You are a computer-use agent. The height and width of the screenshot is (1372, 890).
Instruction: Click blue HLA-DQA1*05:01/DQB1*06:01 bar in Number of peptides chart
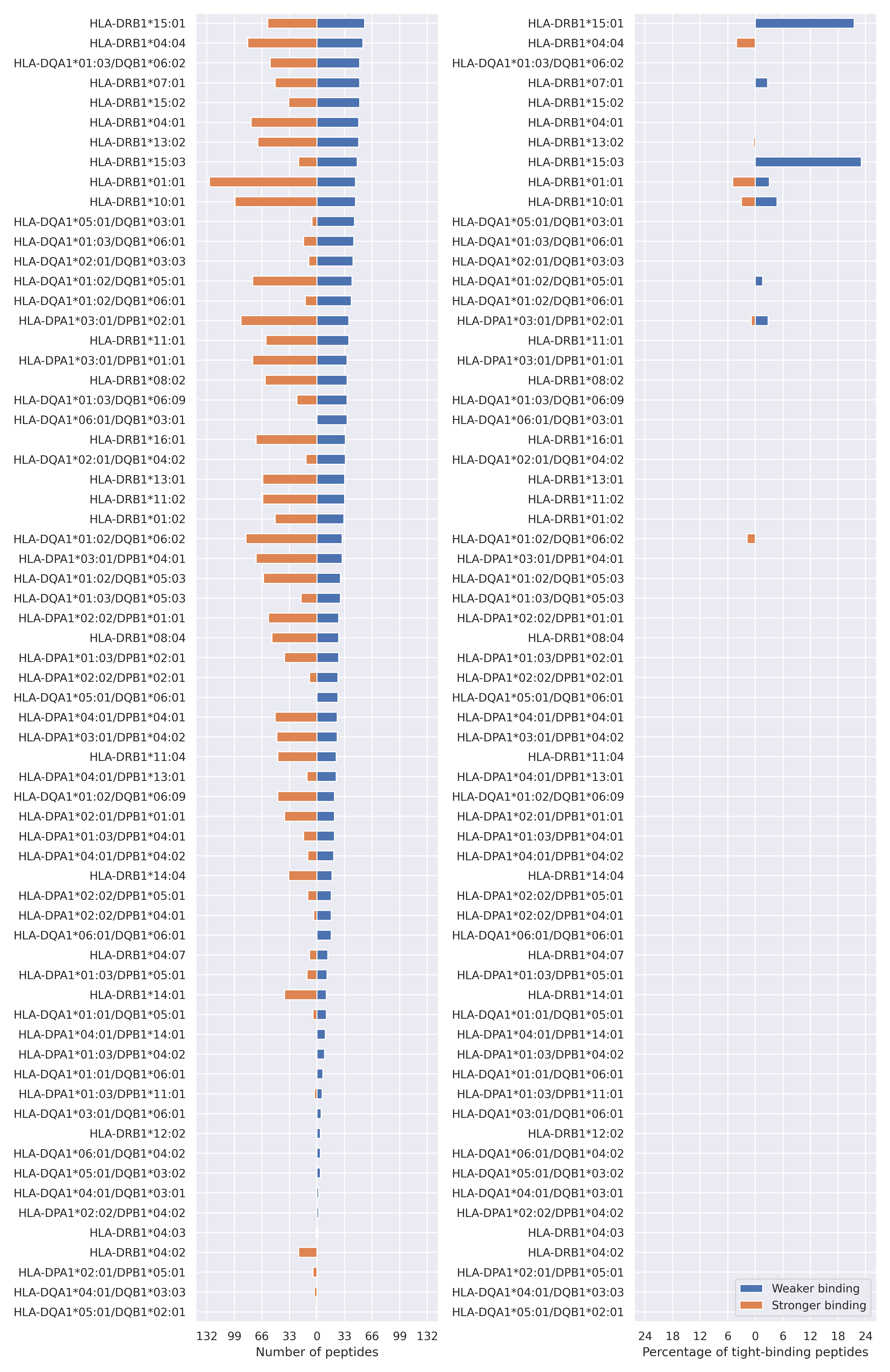[x=327, y=698]
